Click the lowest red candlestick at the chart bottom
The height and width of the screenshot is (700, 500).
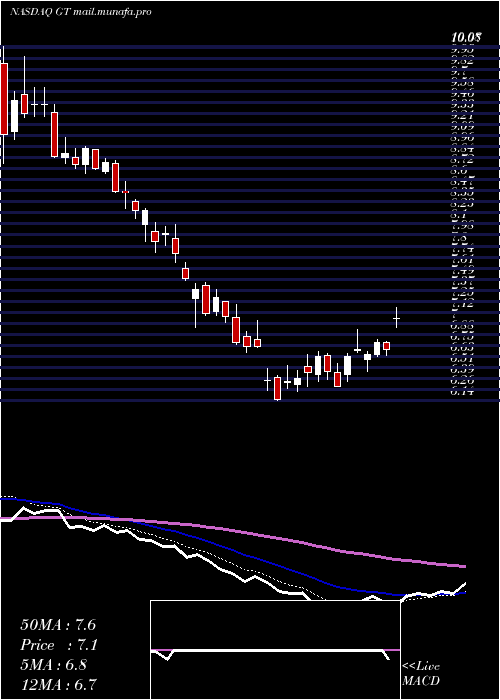tap(278, 388)
